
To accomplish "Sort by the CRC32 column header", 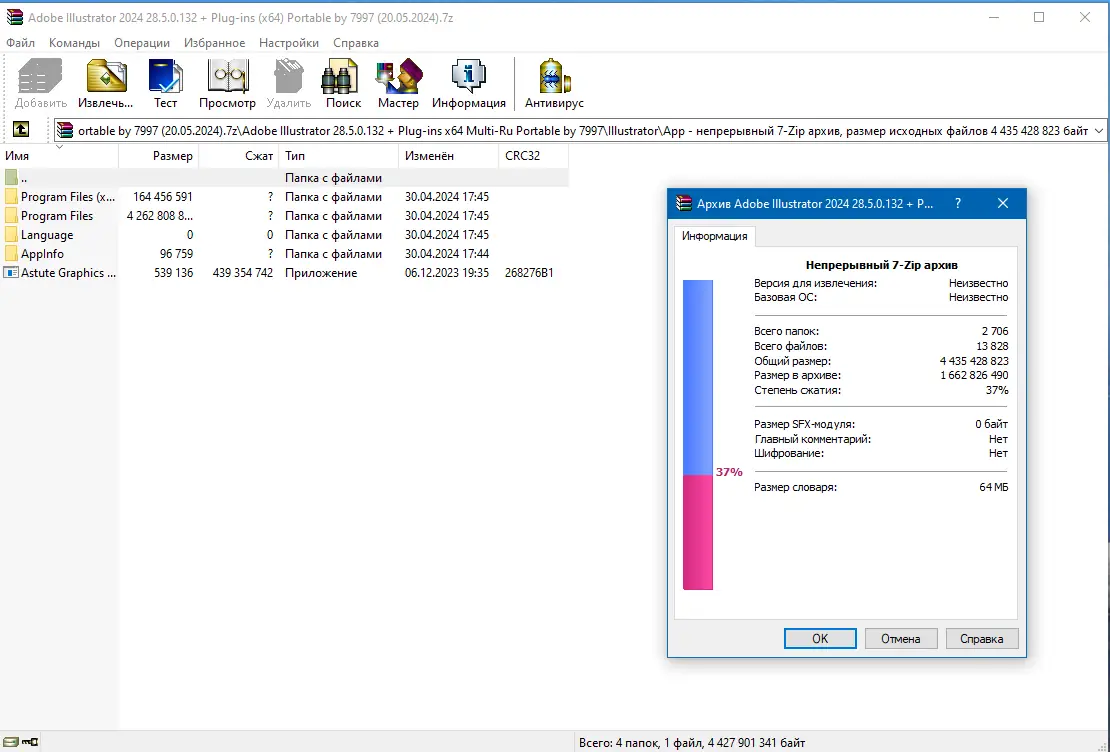I will point(534,156).
